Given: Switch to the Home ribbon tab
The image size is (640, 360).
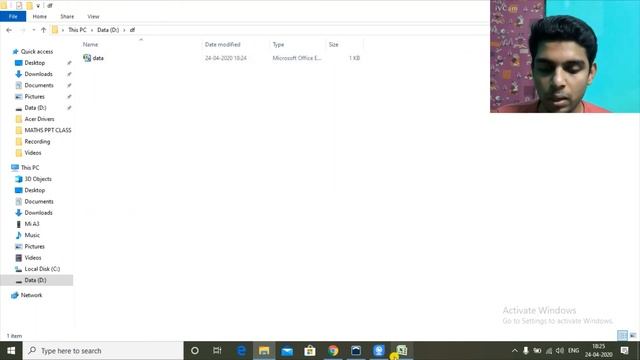Looking at the screenshot, I should pos(40,16).
